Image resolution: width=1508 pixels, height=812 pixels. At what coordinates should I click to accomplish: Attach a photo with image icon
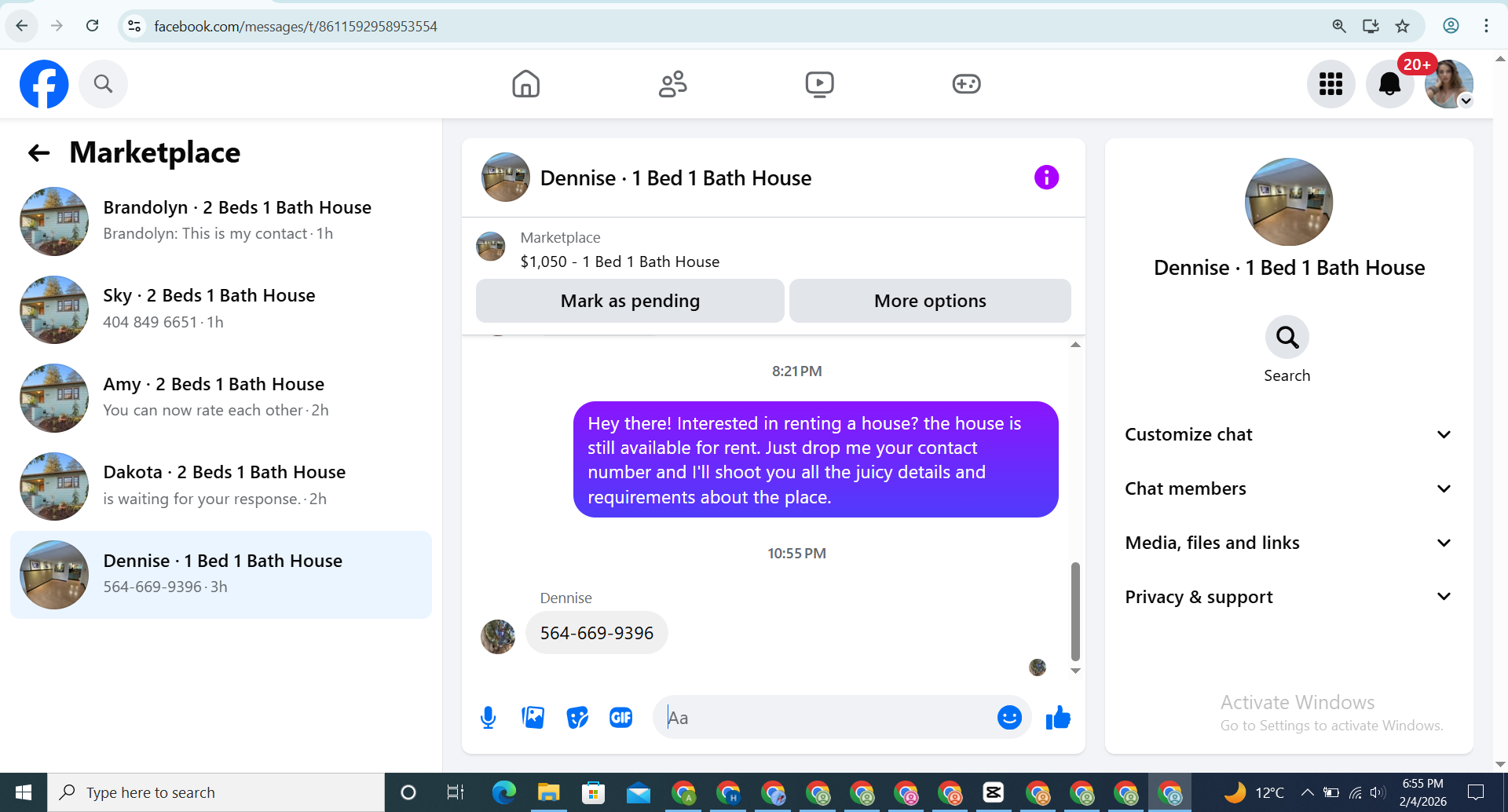point(533,717)
